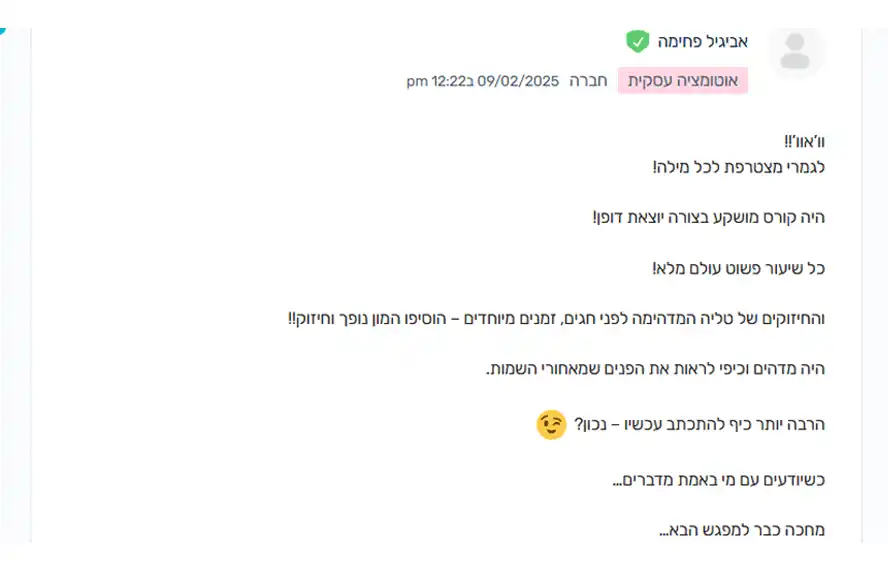
Task: Select the sentence היה מדהים וכיפי לראות
Action: 655,369
